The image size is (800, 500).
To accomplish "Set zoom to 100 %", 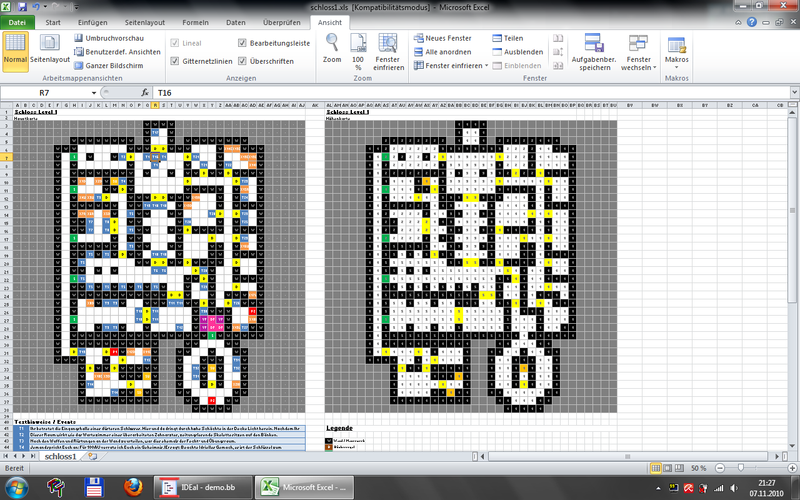I will coord(358,51).
